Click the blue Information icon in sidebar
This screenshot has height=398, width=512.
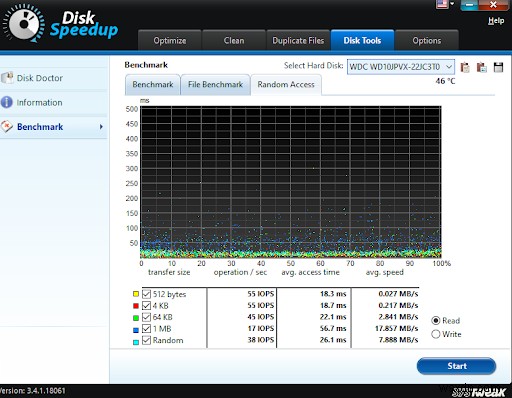point(7,102)
